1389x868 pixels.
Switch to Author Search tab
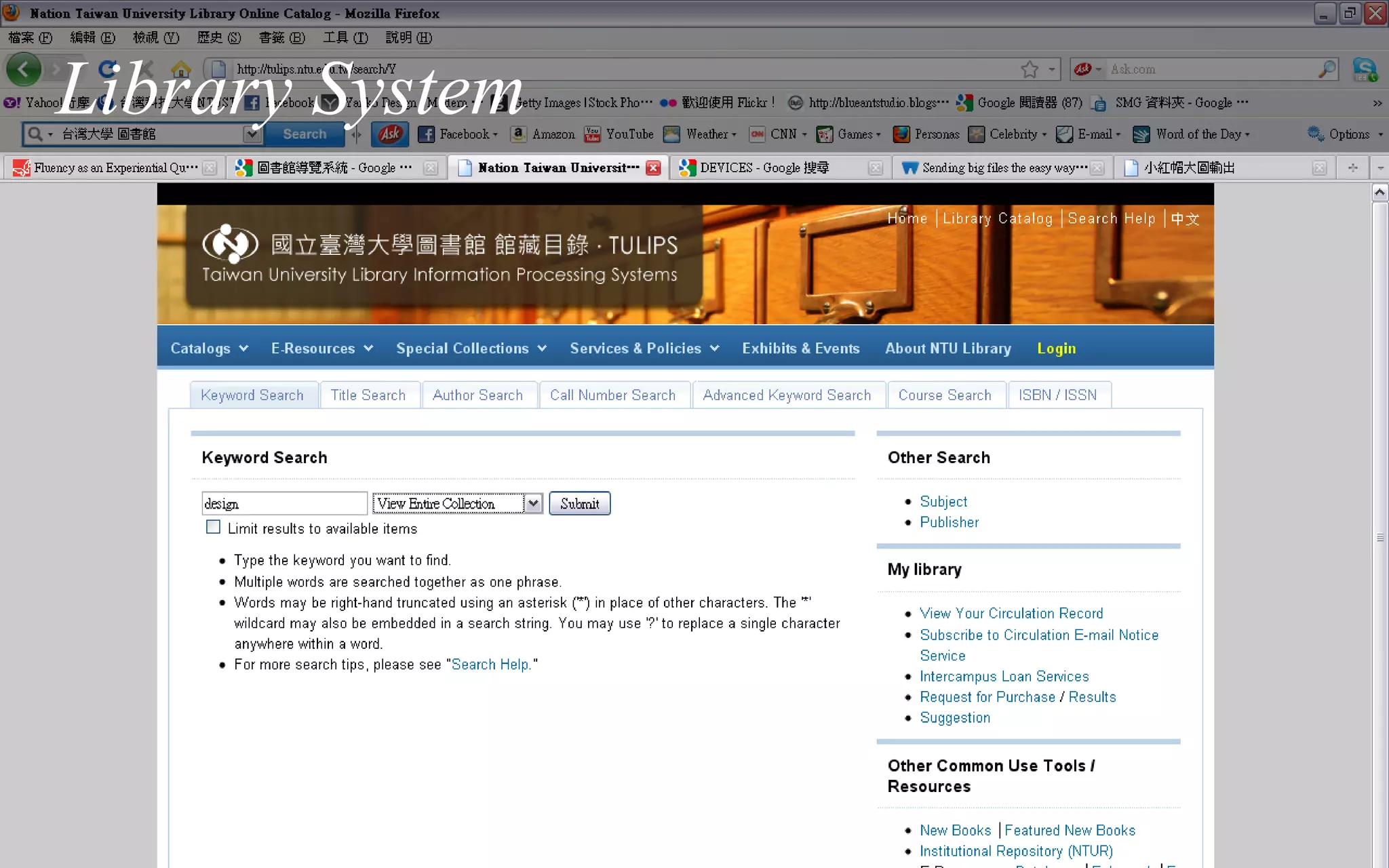click(x=478, y=395)
